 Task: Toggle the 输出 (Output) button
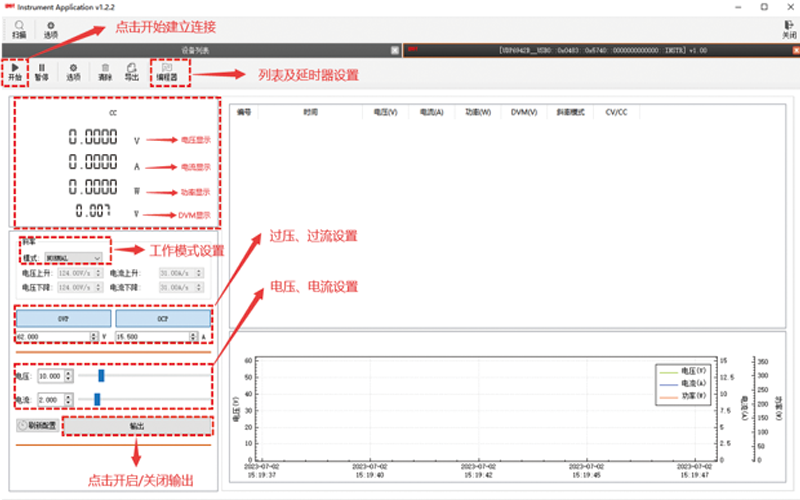coord(137,426)
